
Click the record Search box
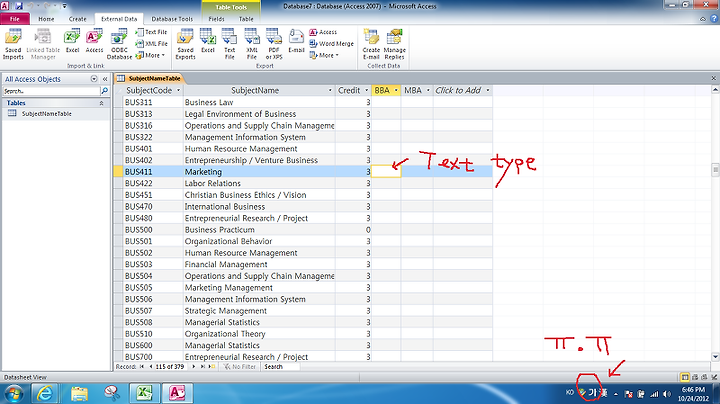[280, 367]
